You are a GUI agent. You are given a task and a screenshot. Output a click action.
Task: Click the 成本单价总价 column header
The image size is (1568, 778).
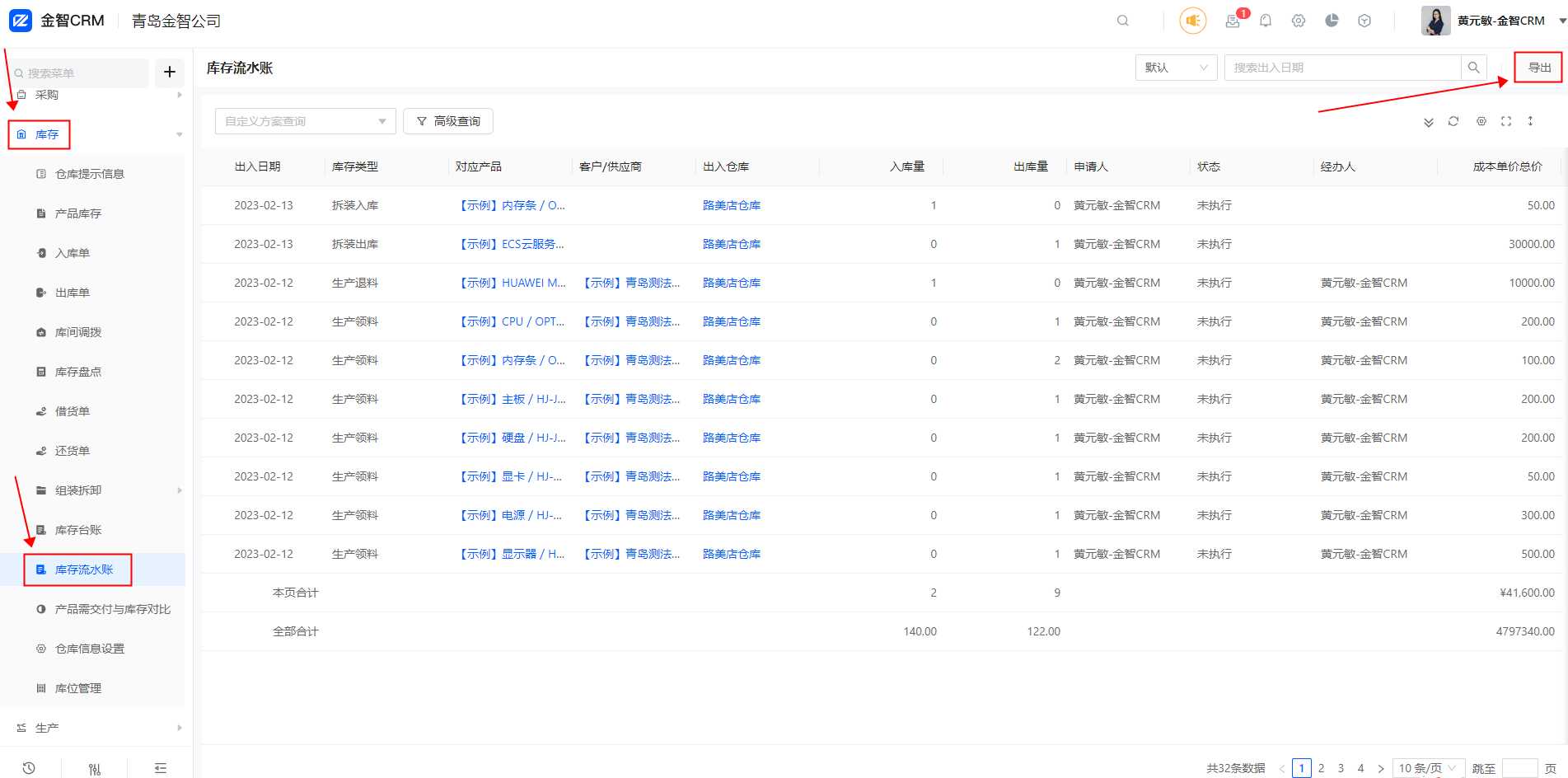pos(1508,166)
